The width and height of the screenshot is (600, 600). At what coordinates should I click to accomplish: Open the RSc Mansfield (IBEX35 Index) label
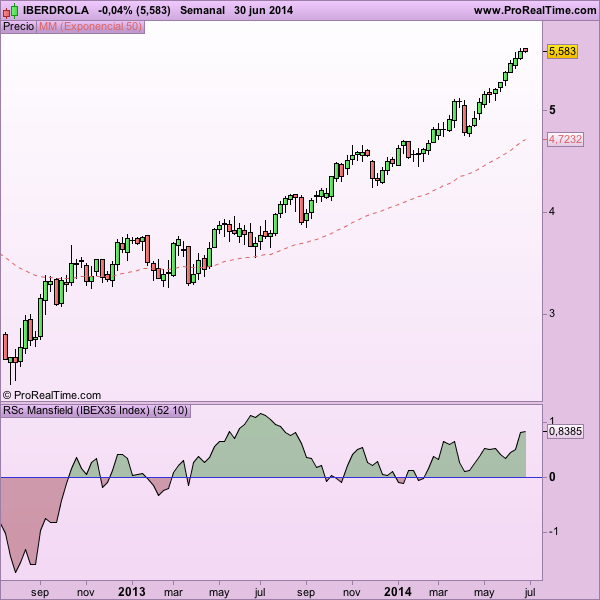[x=95, y=411]
